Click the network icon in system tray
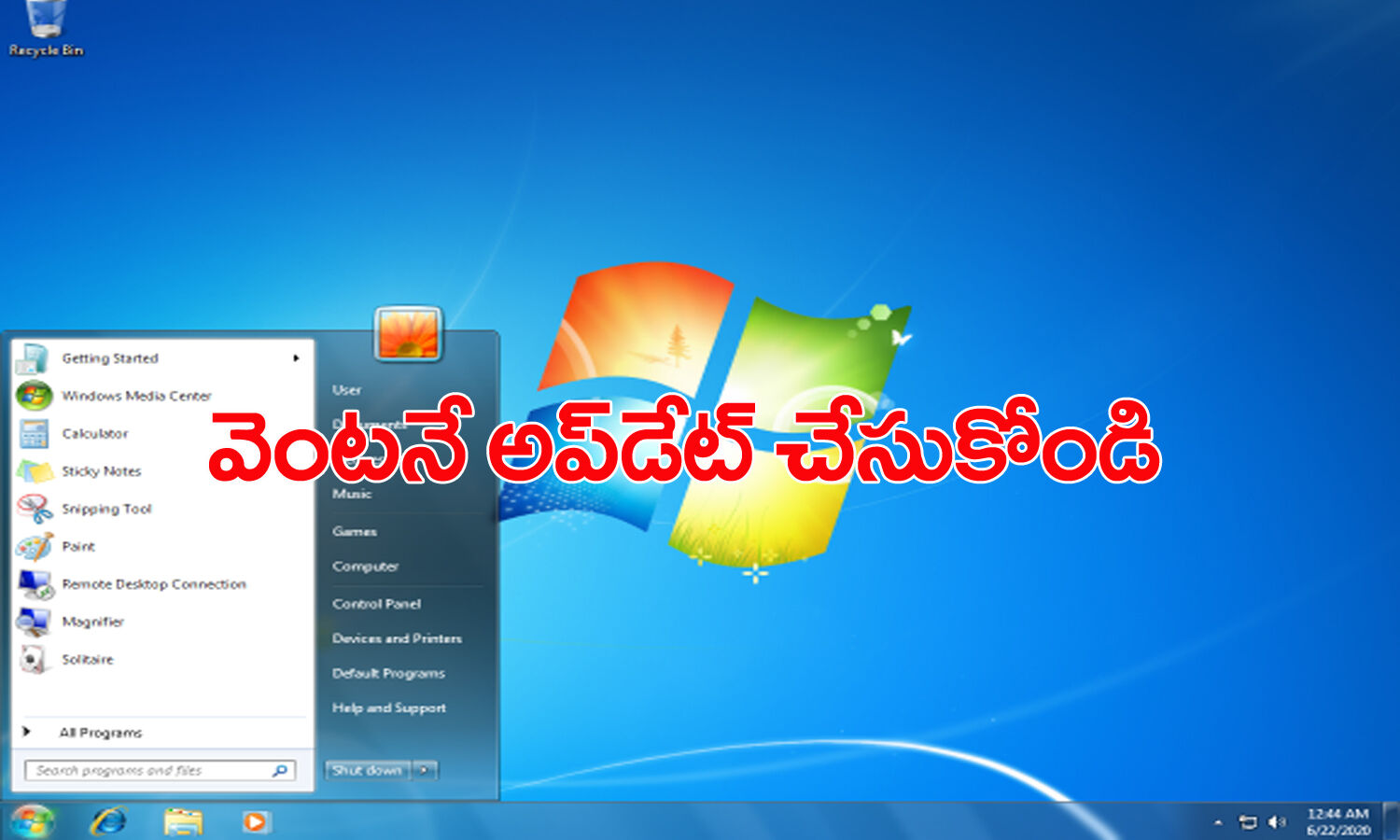Screen dimensions: 1400x840 tap(1248, 822)
